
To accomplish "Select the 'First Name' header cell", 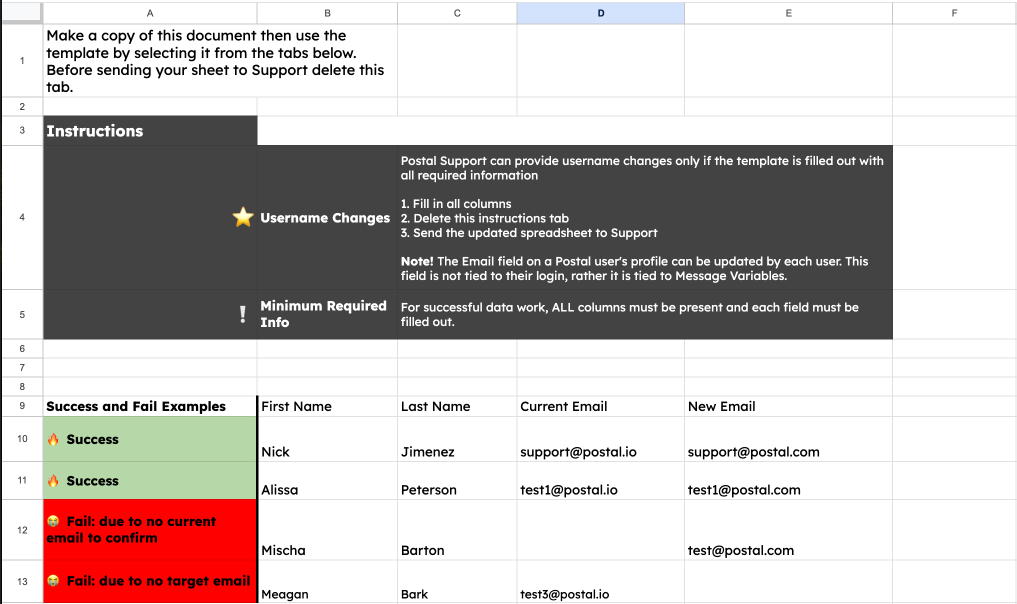I will tap(326, 406).
